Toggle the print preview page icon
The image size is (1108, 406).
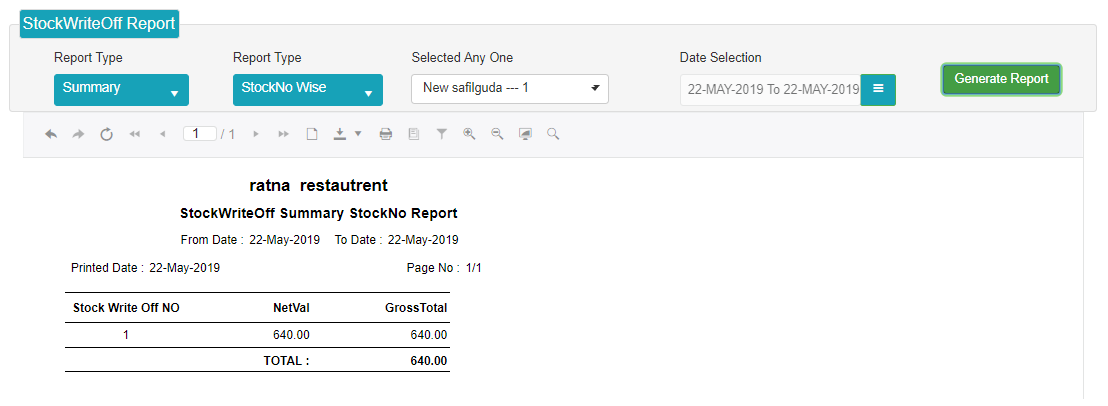[414, 133]
